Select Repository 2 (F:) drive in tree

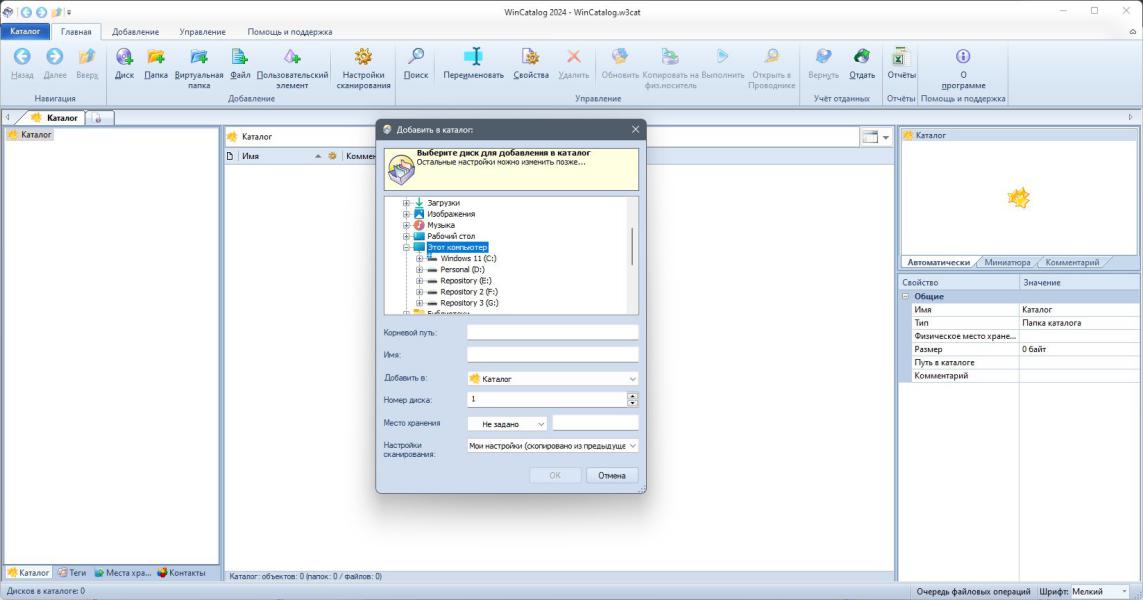(x=469, y=292)
